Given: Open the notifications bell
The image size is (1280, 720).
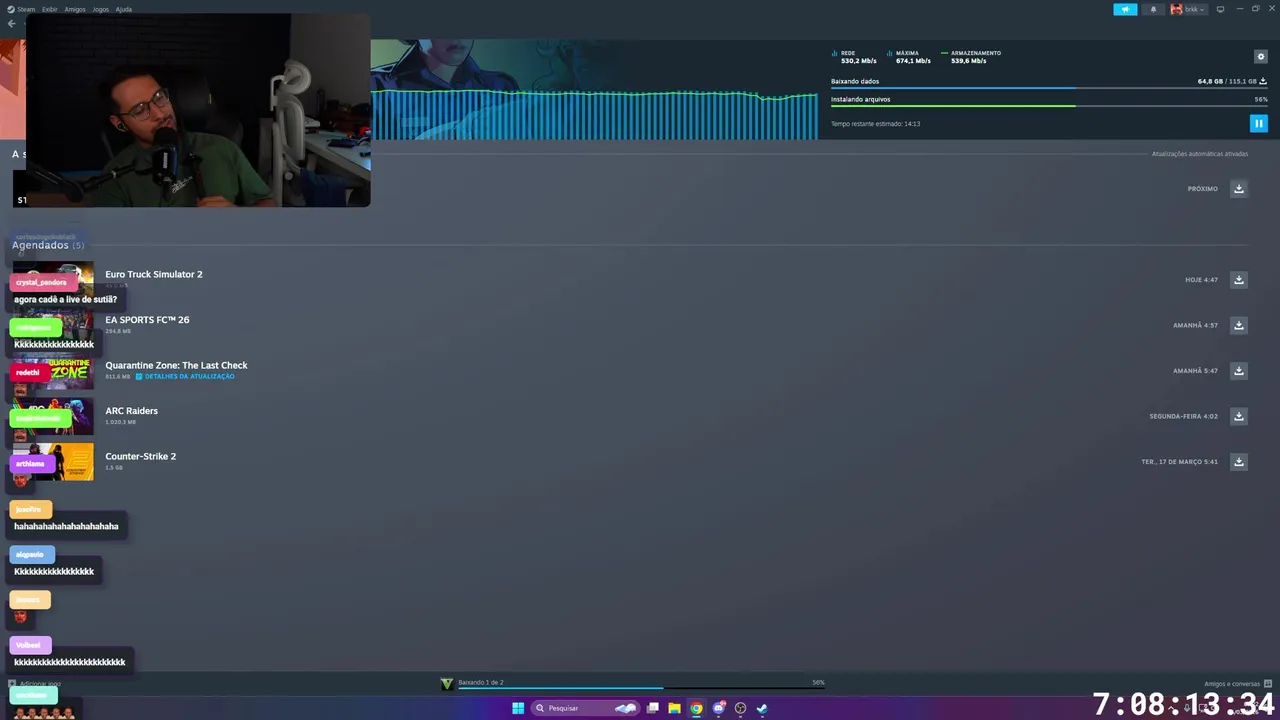Looking at the screenshot, I should [x=1153, y=9].
